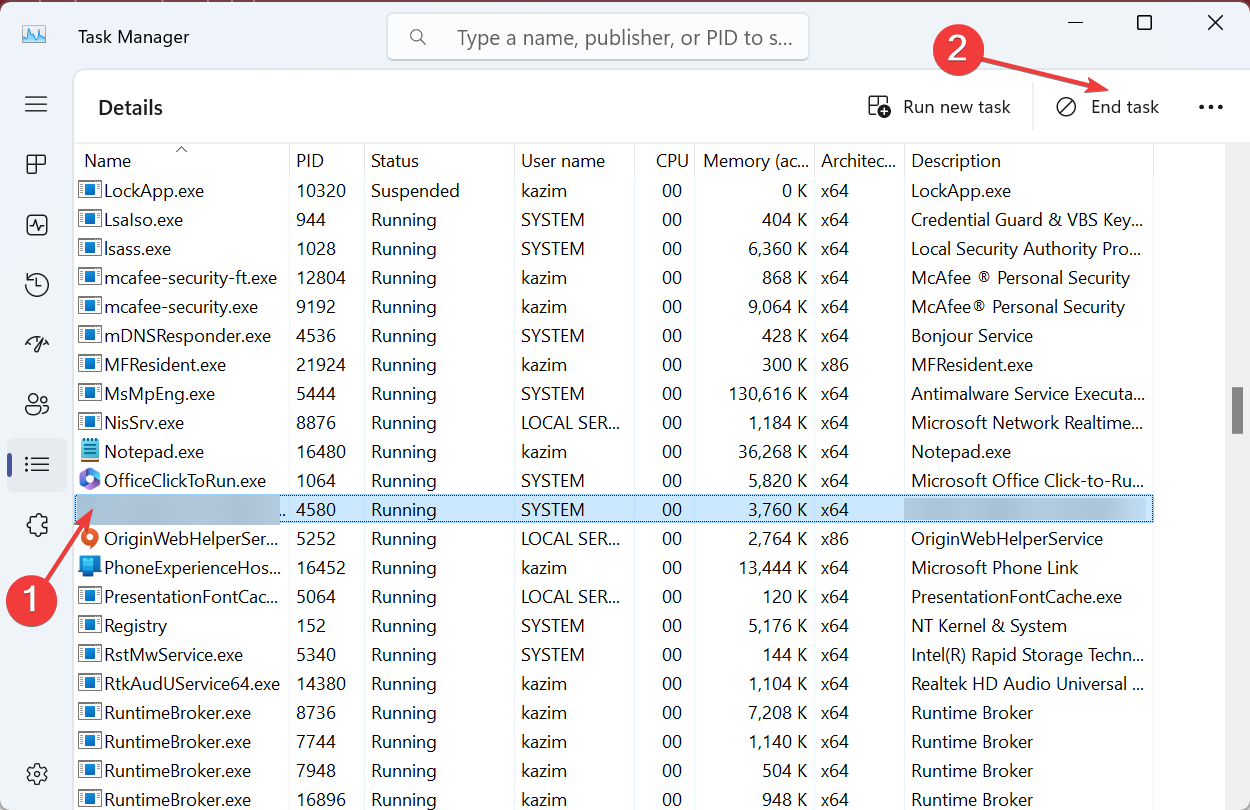The width and height of the screenshot is (1250, 810).
Task: Click PID 16896 of RuntimeBroker.exe
Action: tap(321, 799)
